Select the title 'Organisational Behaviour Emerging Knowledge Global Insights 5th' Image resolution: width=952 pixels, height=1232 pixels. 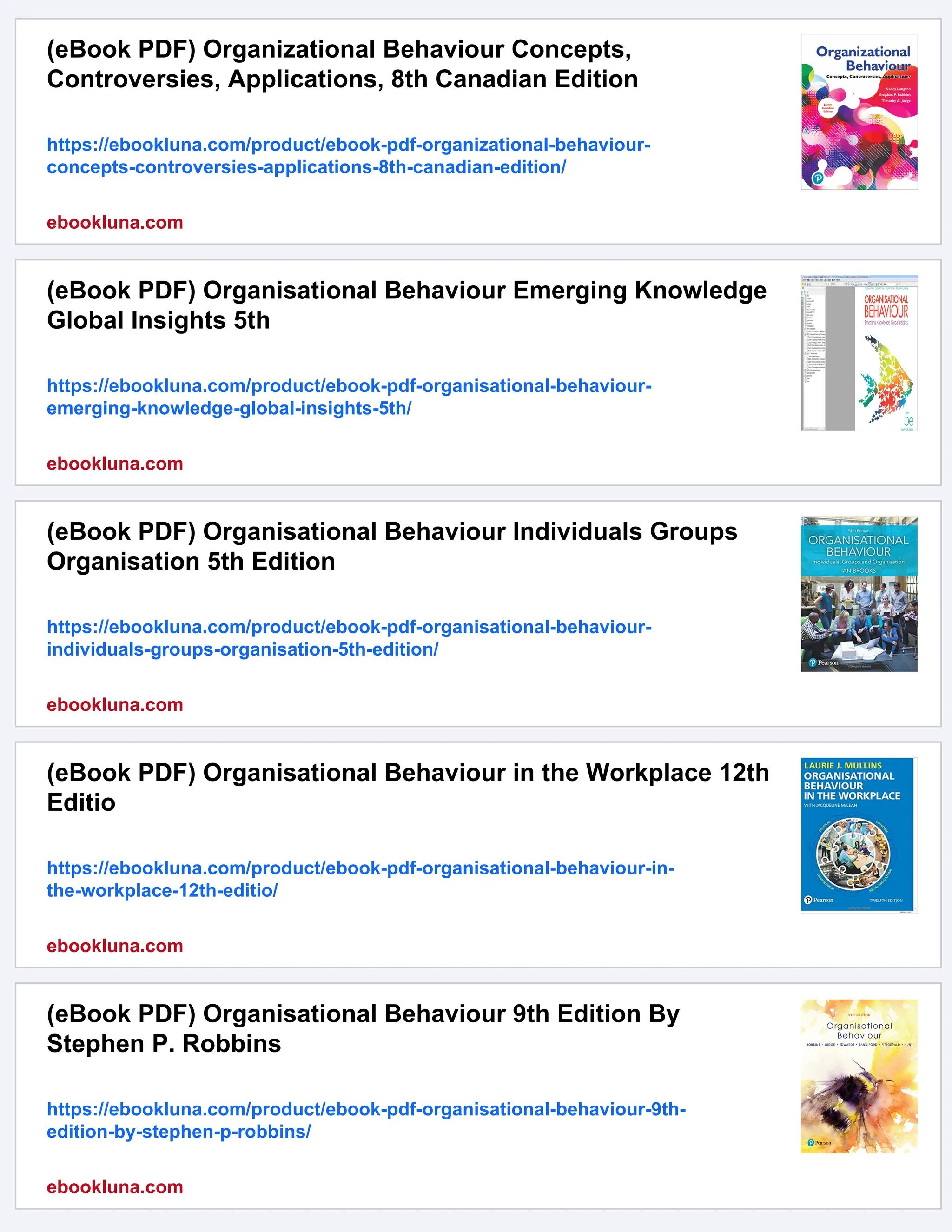click(407, 305)
